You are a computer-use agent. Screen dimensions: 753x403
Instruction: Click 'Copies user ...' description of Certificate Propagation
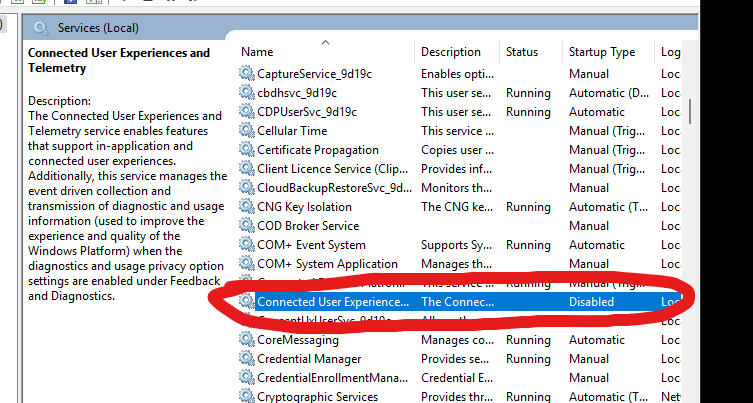coord(457,150)
